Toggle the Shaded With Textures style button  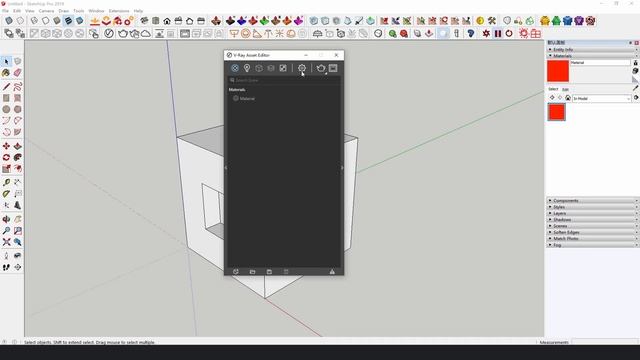(x=68, y=21)
